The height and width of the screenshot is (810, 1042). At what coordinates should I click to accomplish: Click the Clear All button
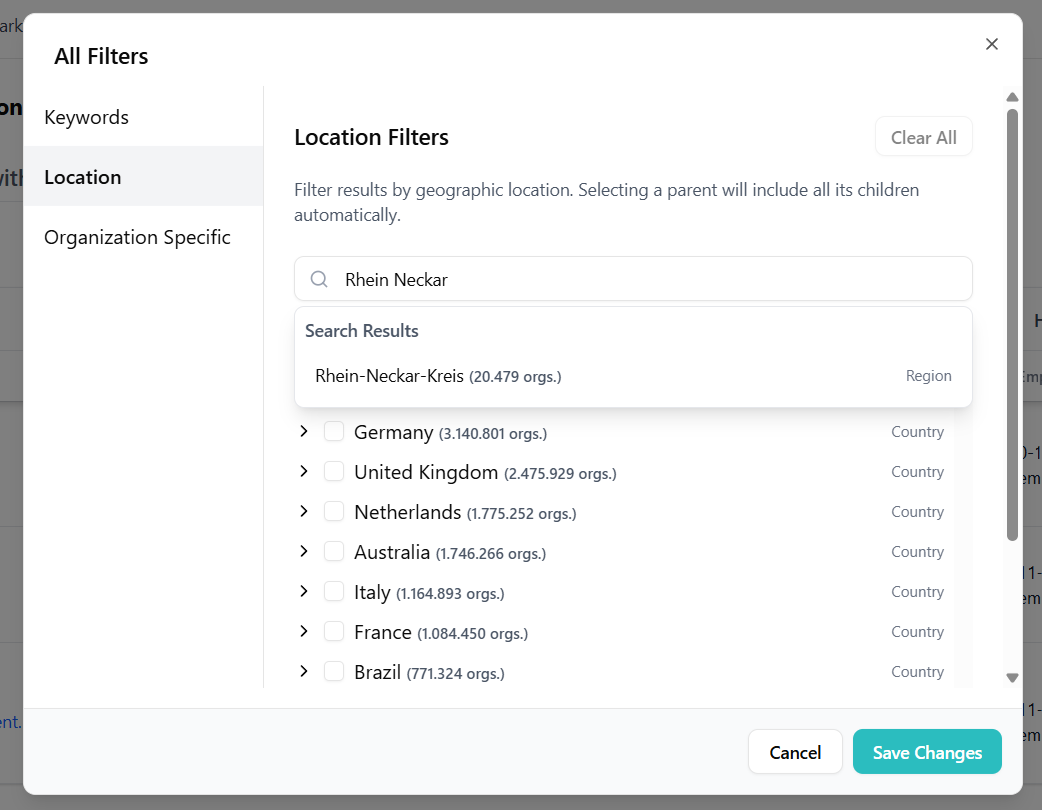(x=923, y=138)
